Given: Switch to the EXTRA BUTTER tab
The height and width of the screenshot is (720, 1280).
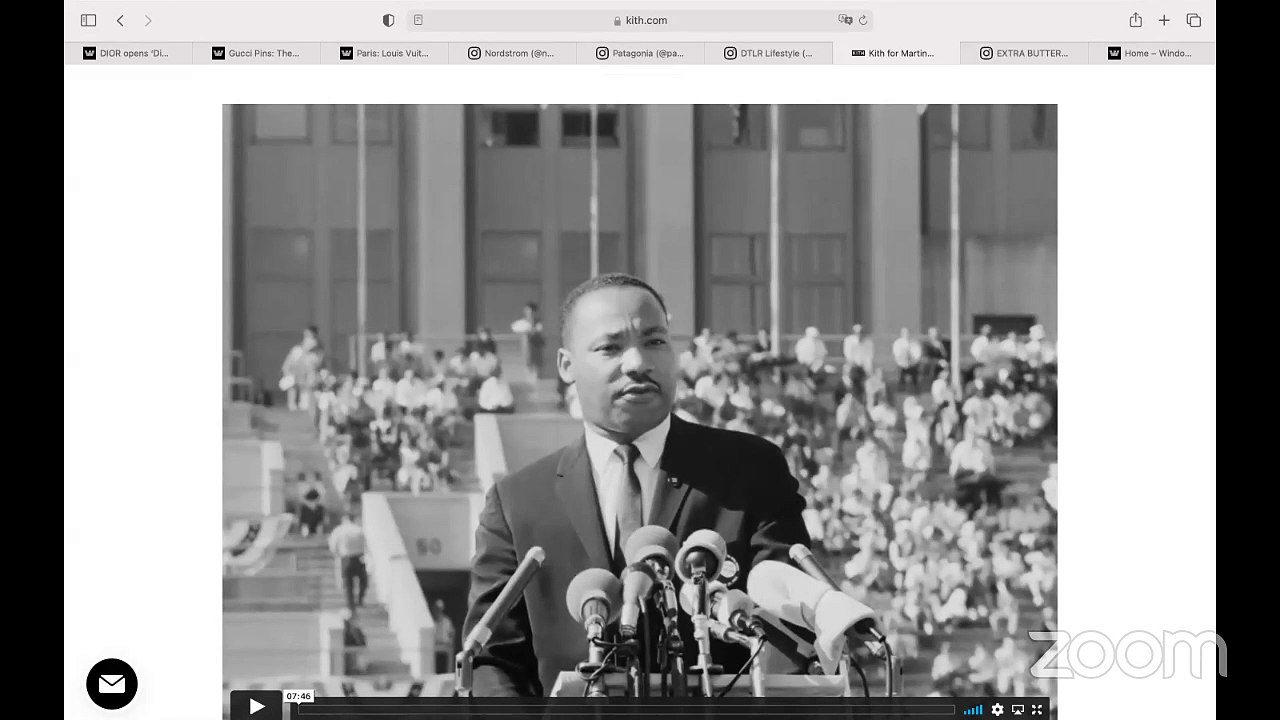Looking at the screenshot, I should pos(1024,53).
